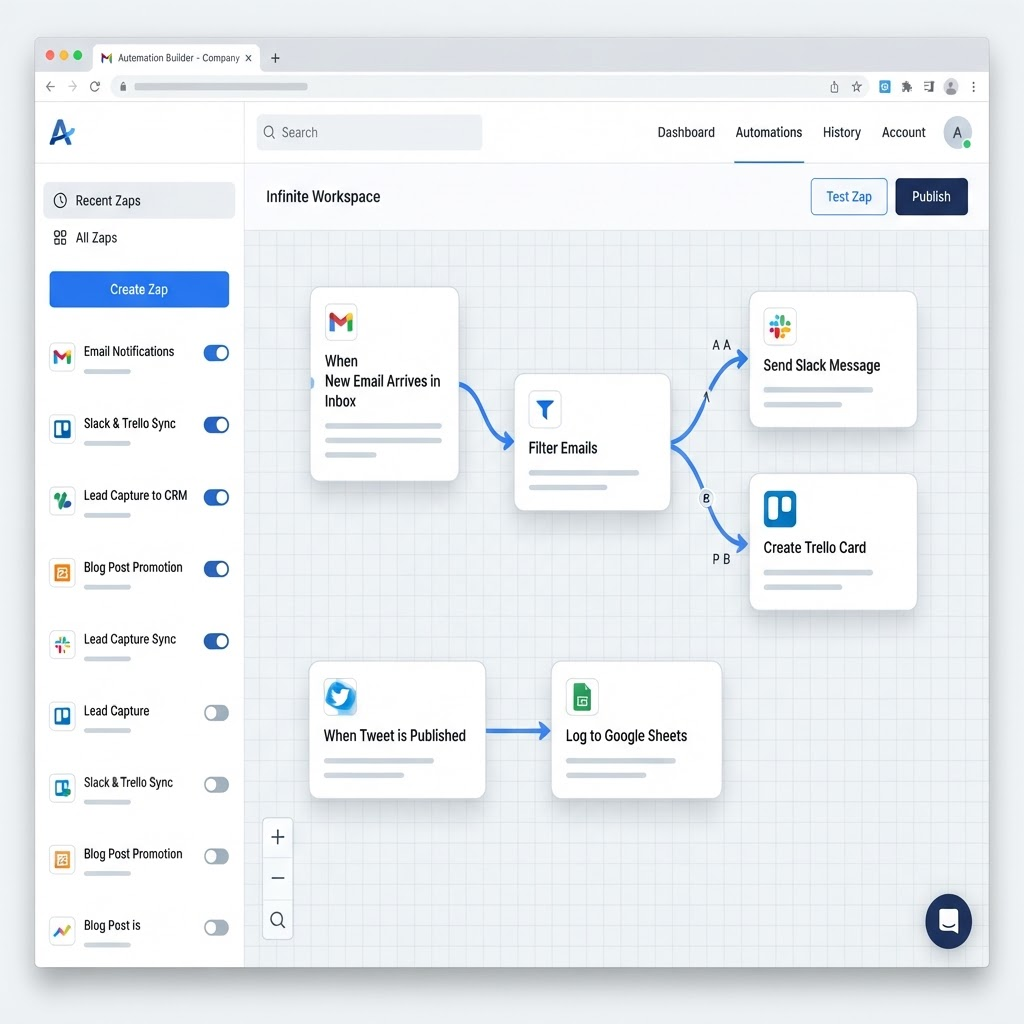Click the Twitter bird icon on the tweet card
Viewport: 1024px width, 1024px height.
[x=340, y=697]
